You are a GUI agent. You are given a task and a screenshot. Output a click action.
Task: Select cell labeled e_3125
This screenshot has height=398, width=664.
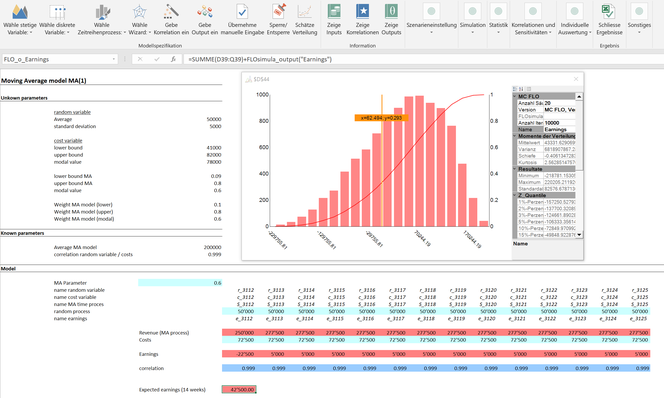pos(640,318)
